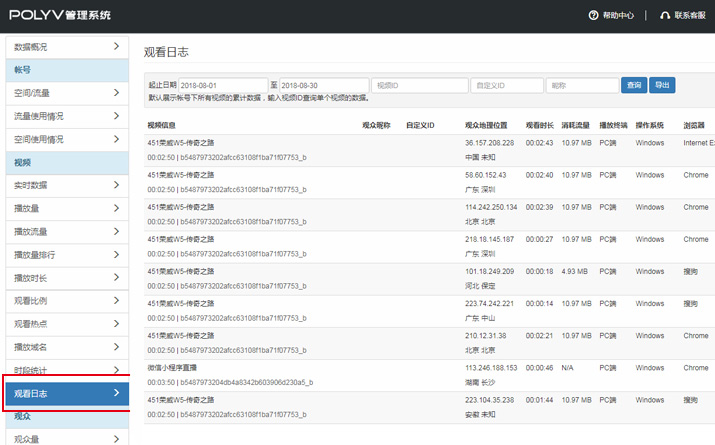
Task: Click the customer service headset icon
Action: point(665,15)
